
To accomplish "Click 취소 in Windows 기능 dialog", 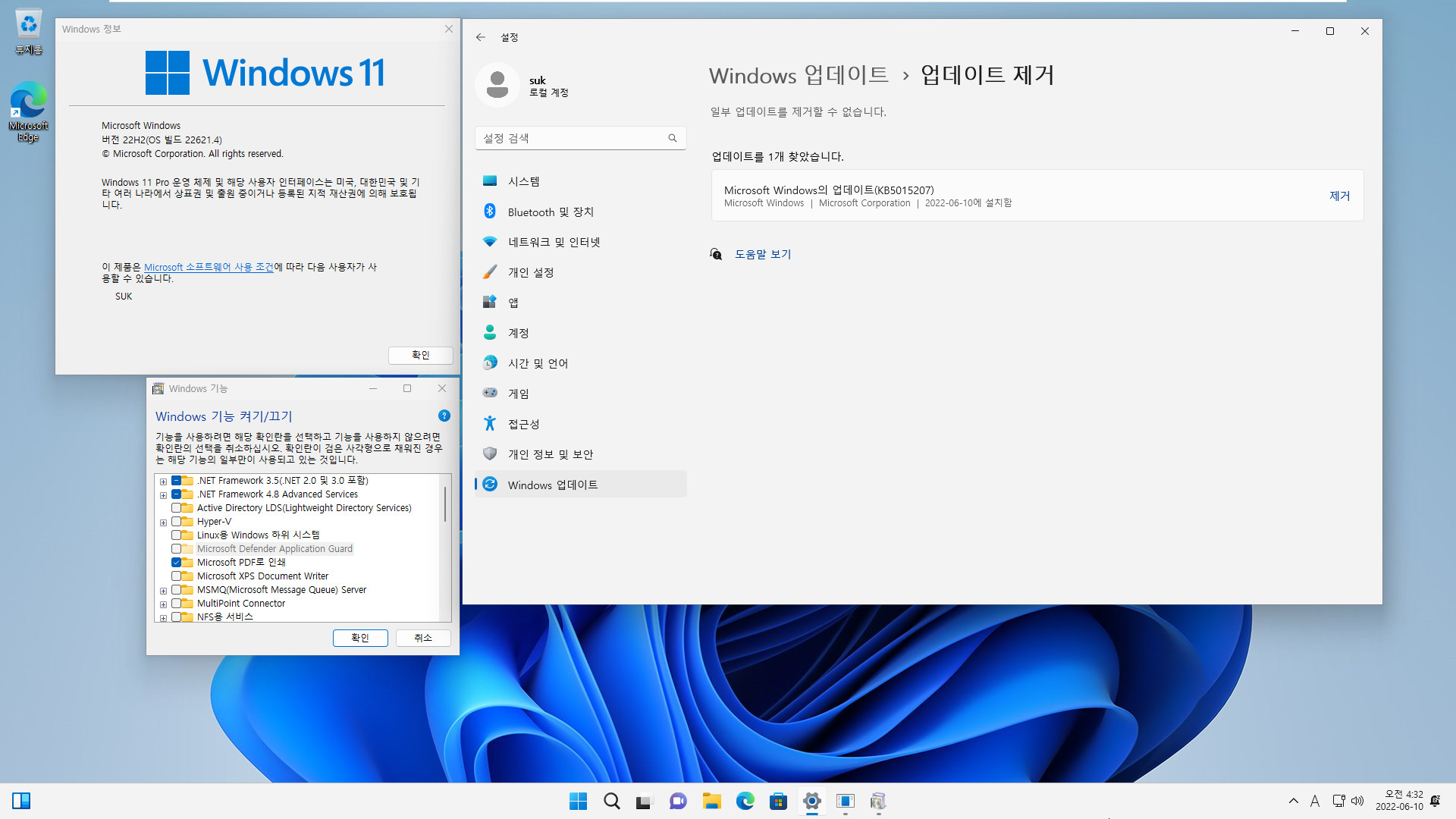I will (x=423, y=638).
